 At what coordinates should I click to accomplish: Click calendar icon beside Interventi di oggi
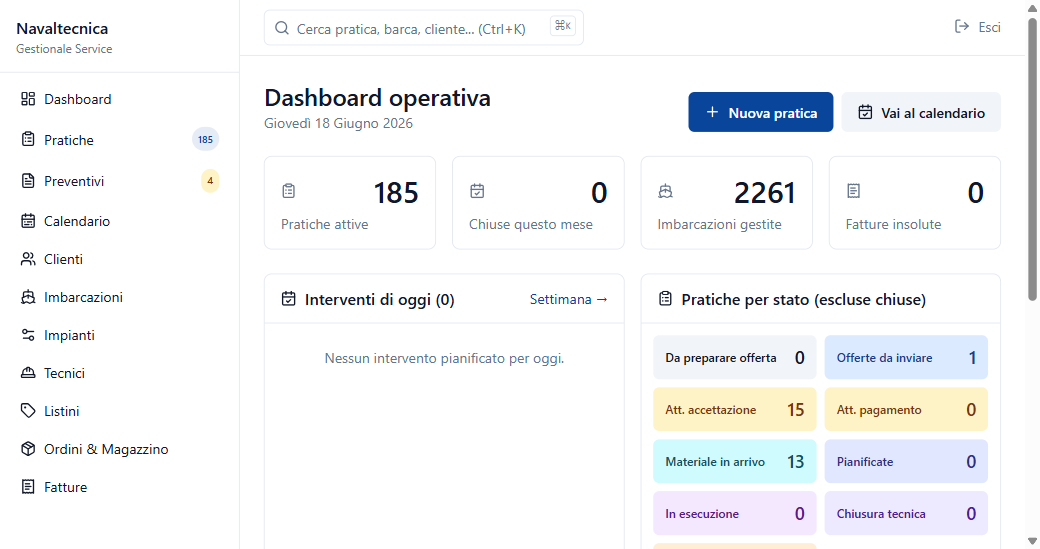coord(289,299)
